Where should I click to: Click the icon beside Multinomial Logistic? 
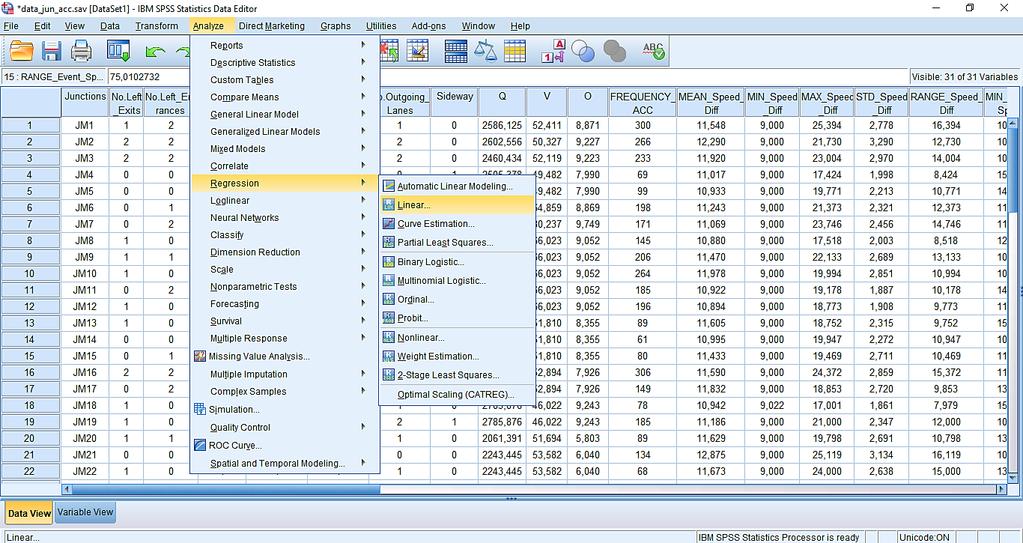tap(388, 281)
